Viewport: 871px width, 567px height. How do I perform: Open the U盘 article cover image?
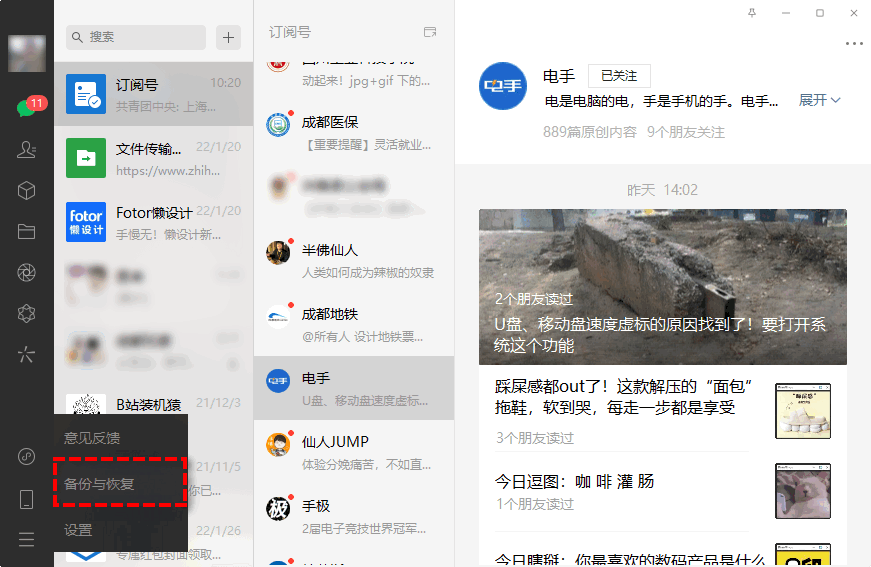pos(662,286)
